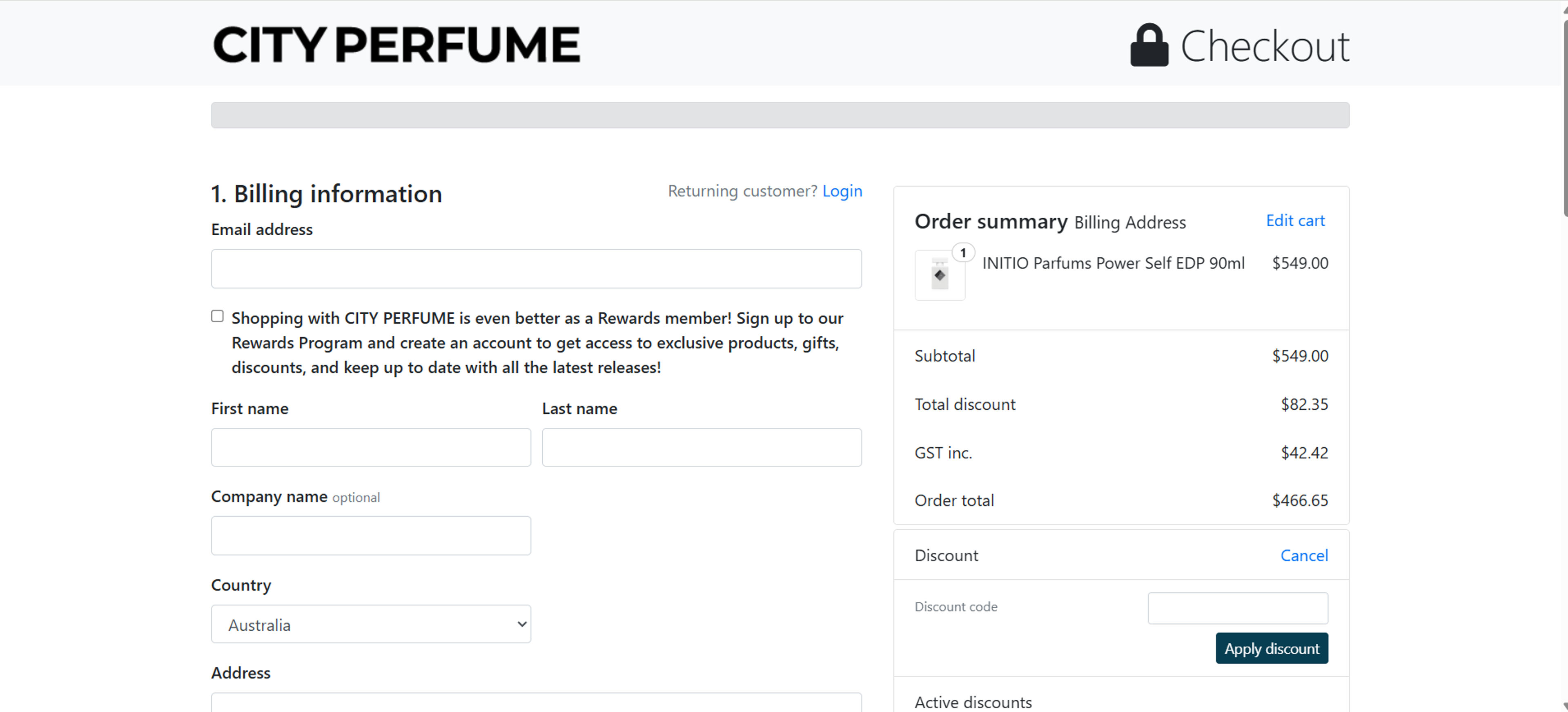Click the Subtotal value $549.00
The image size is (1568, 712).
(1300, 356)
